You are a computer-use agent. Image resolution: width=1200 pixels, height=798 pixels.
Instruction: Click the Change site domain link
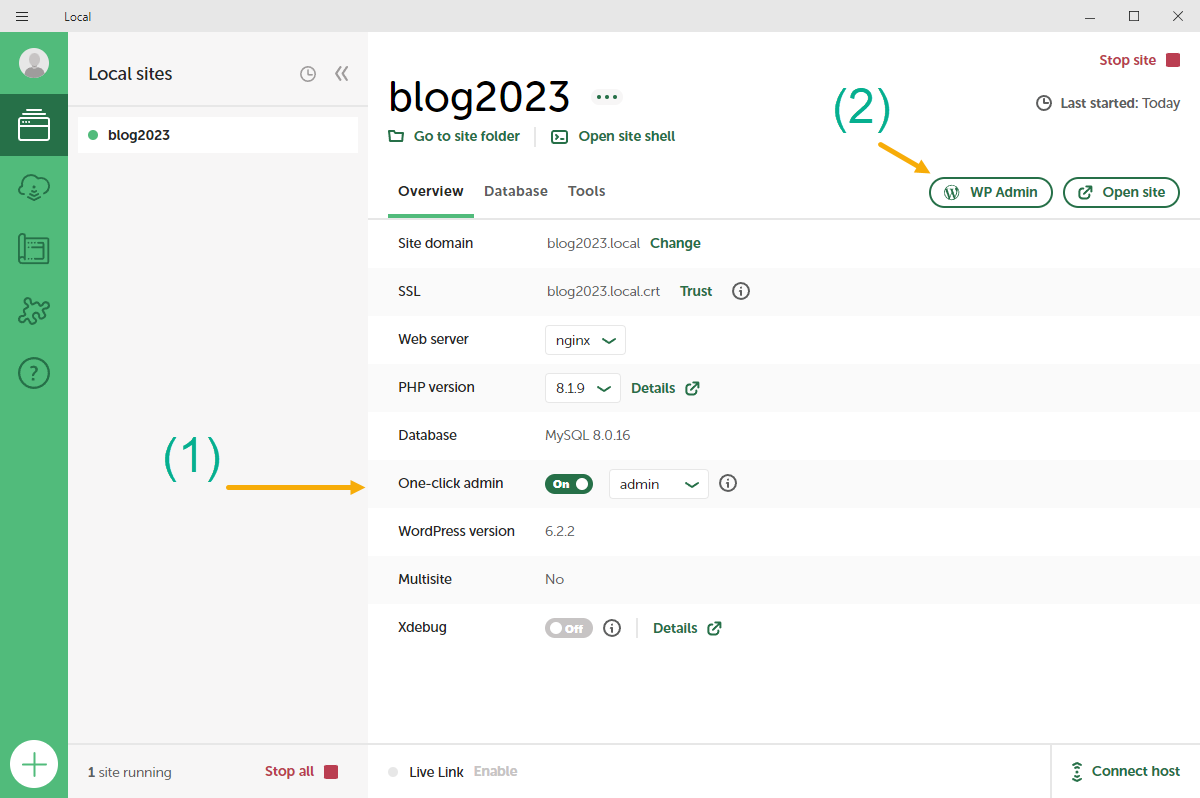(675, 243)
